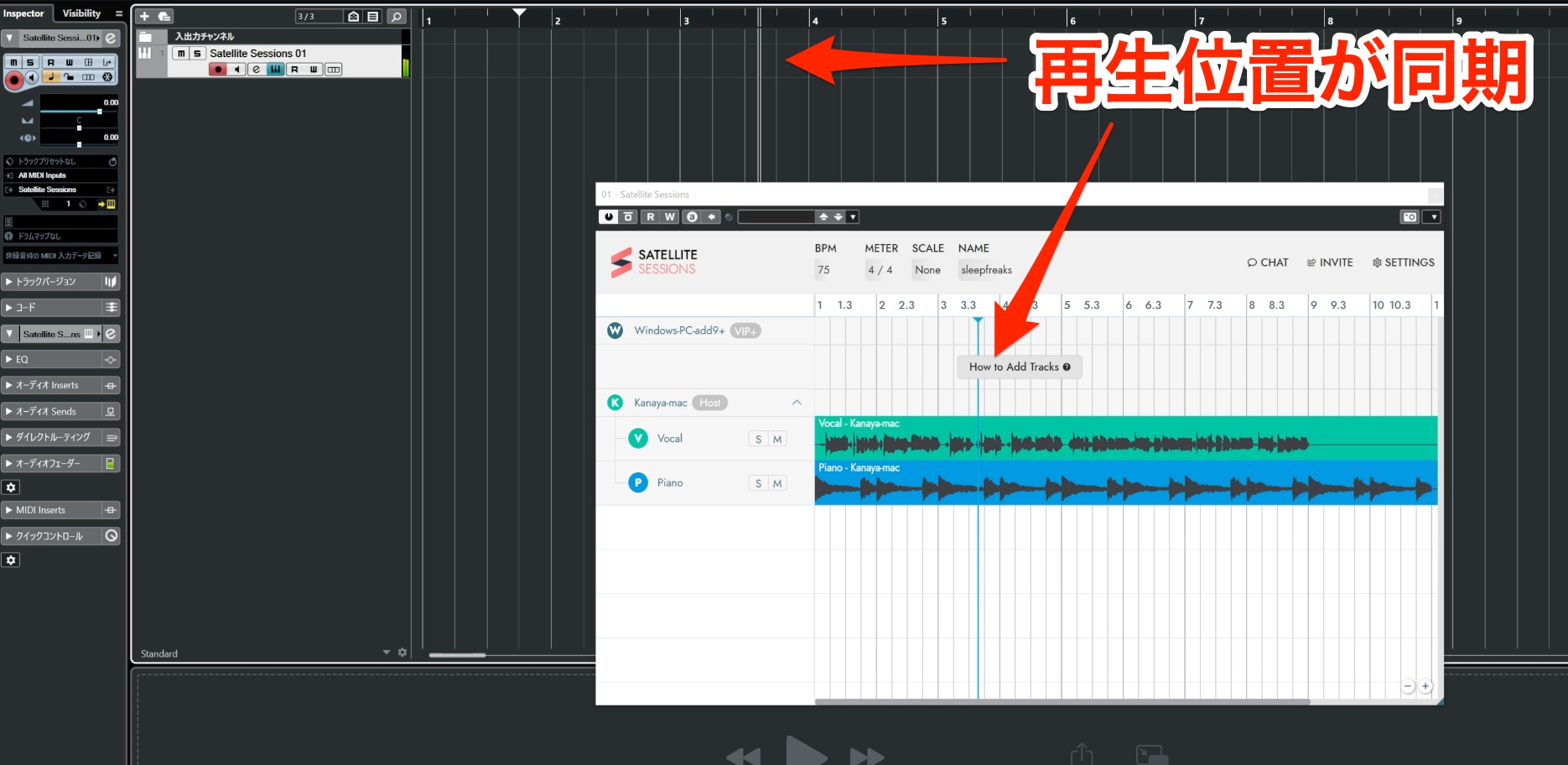Viewport: 1568px width, 765px height.
Task: Solo the Vocal track in Satellite Sessions
Action: click(758, 439)
